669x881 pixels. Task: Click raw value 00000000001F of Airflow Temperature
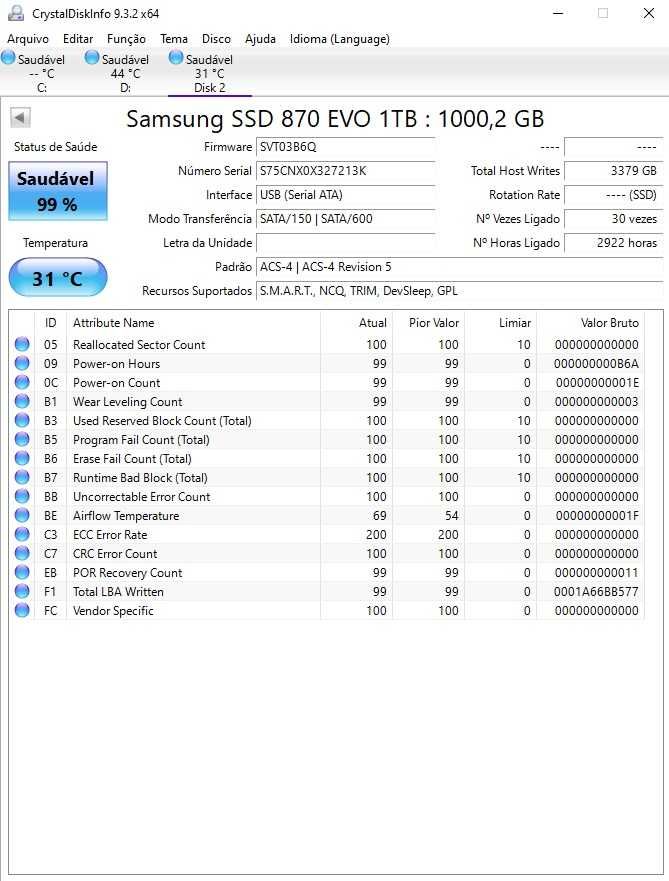[597, 516]
